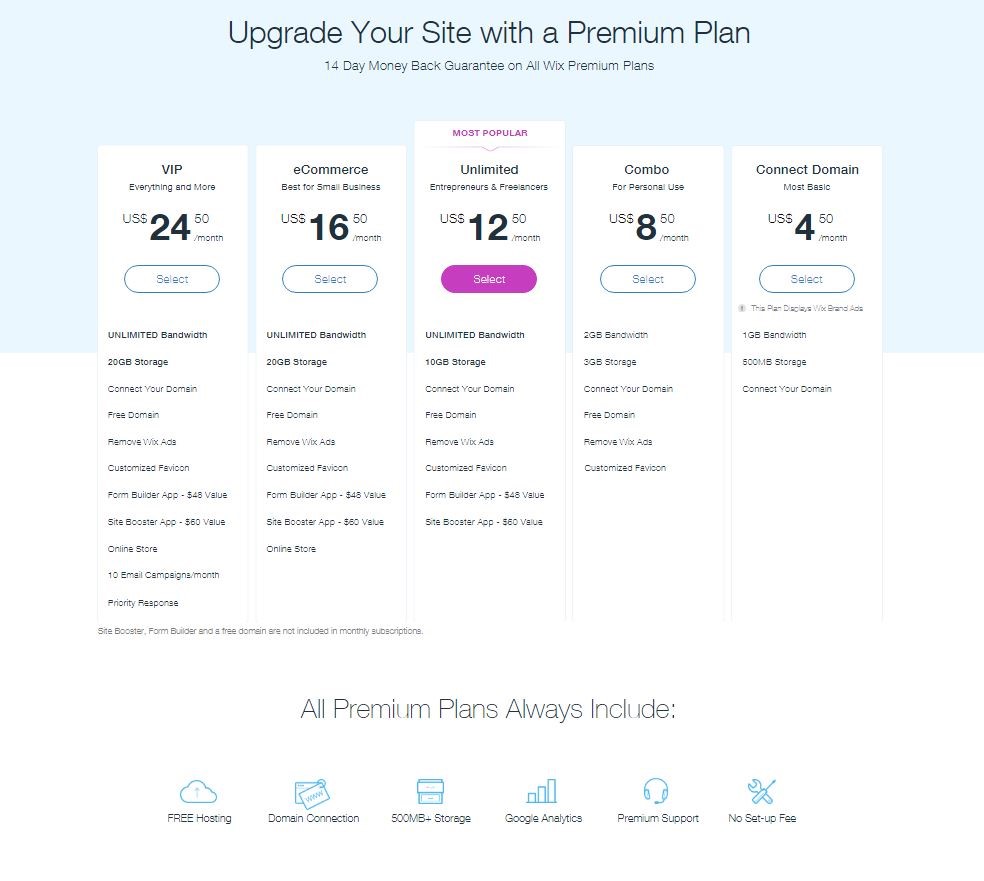Click Online Store feature under eCommerce

tap(291, 549)
